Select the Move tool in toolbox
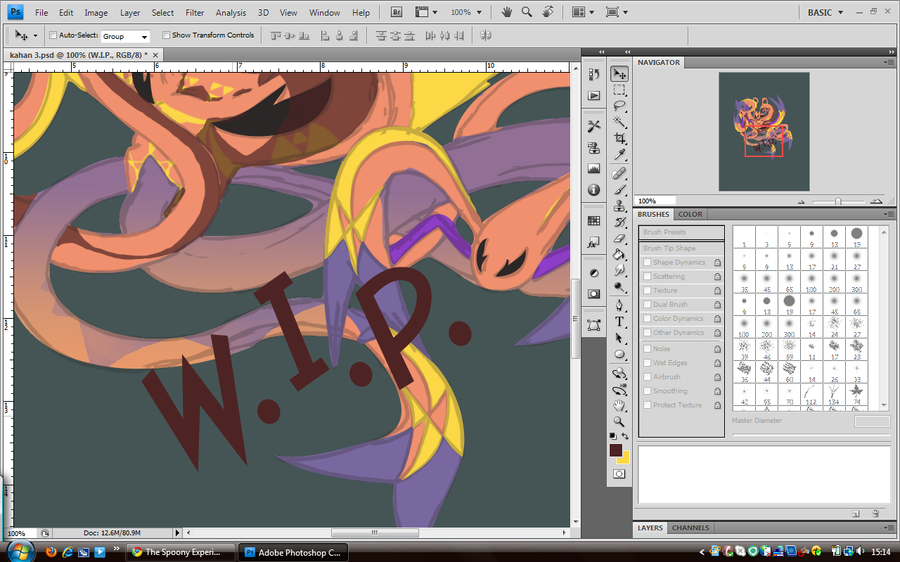Viewport: 900px width, 562px height. (619, 74)
